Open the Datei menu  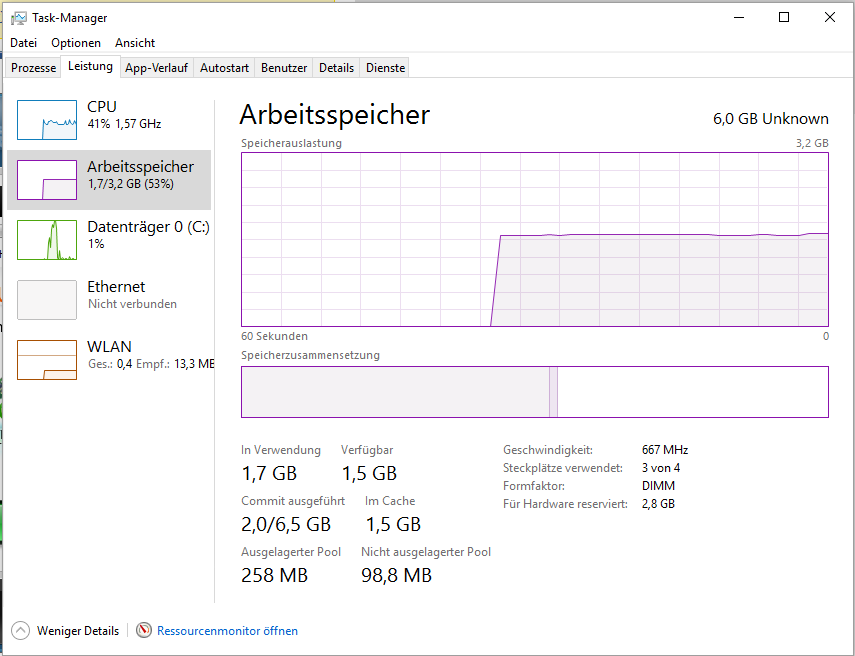coord(23,43)
